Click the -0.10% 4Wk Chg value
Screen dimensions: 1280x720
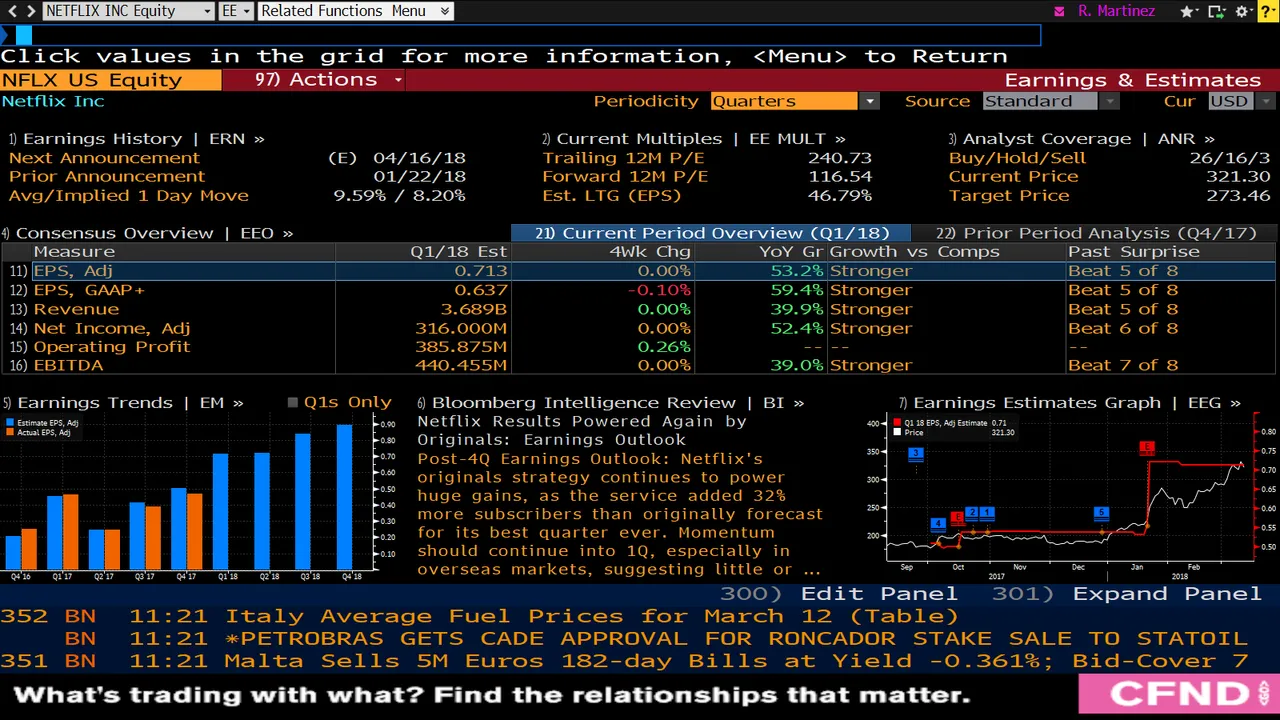coord(658,290)
